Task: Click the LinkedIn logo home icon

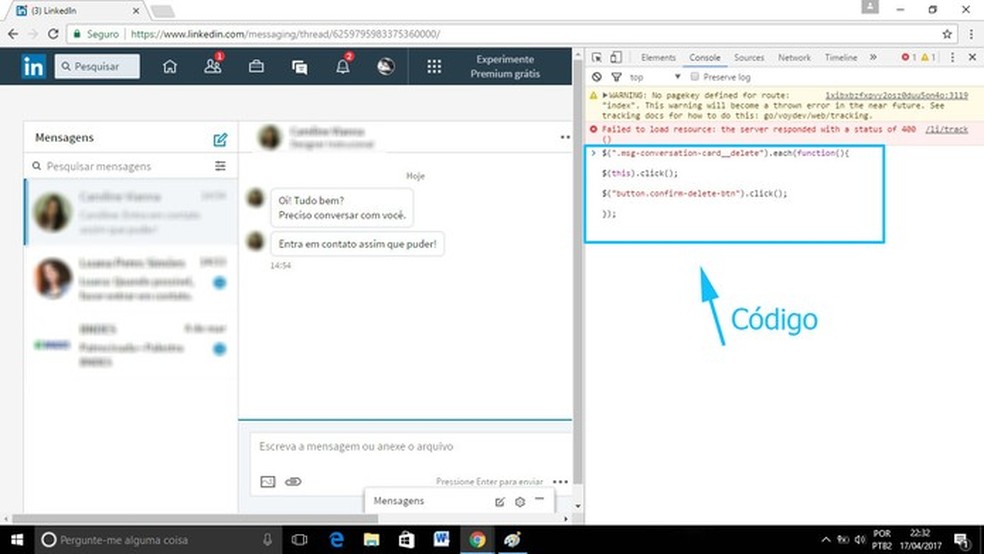Action: [33, 66]
